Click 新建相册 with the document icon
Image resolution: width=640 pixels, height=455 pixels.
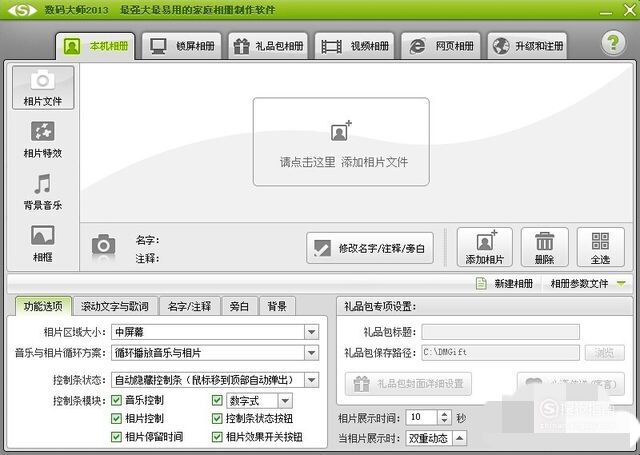point(505,283)
